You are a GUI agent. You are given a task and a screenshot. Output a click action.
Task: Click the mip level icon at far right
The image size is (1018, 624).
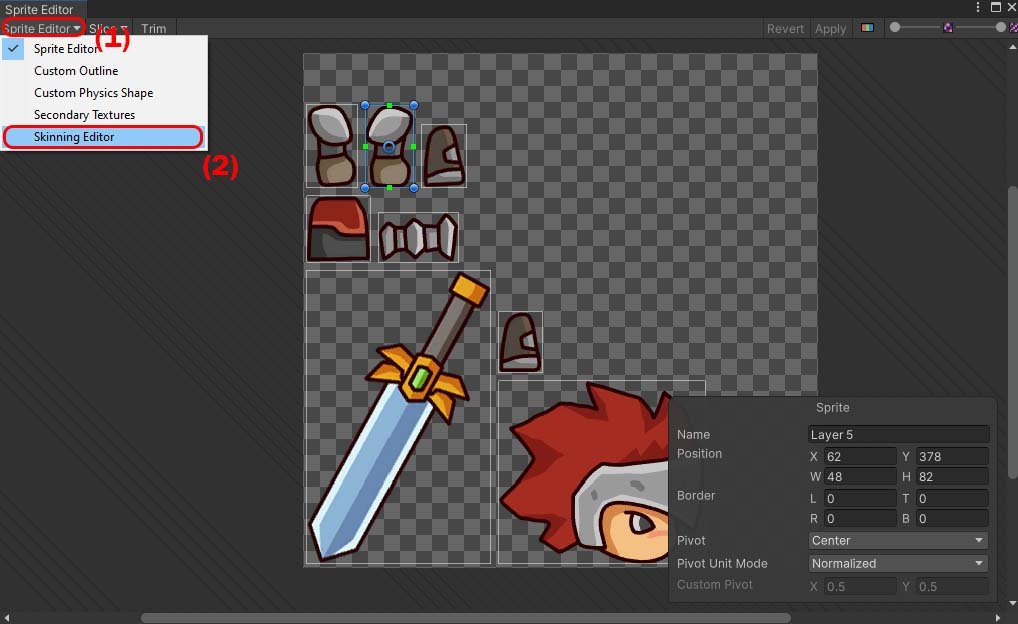click(x=1013, y=28)
